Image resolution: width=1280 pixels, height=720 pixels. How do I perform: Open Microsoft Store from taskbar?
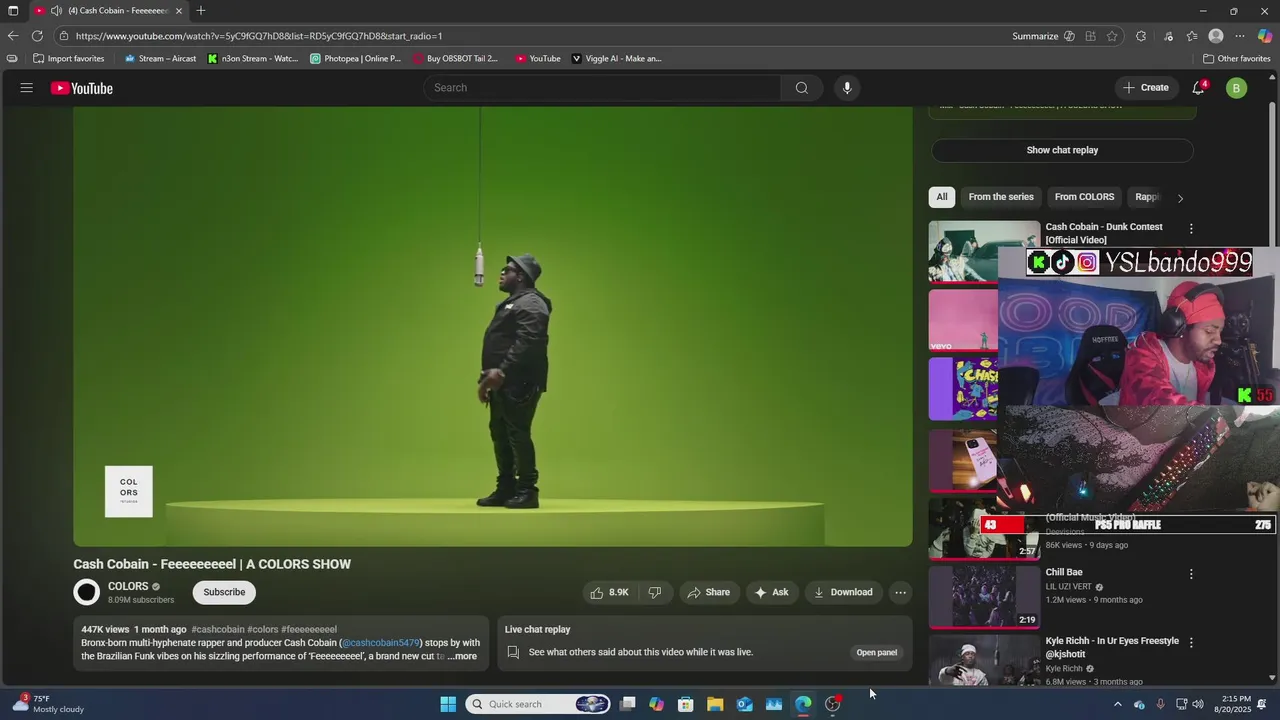click(x=686, y=704)
